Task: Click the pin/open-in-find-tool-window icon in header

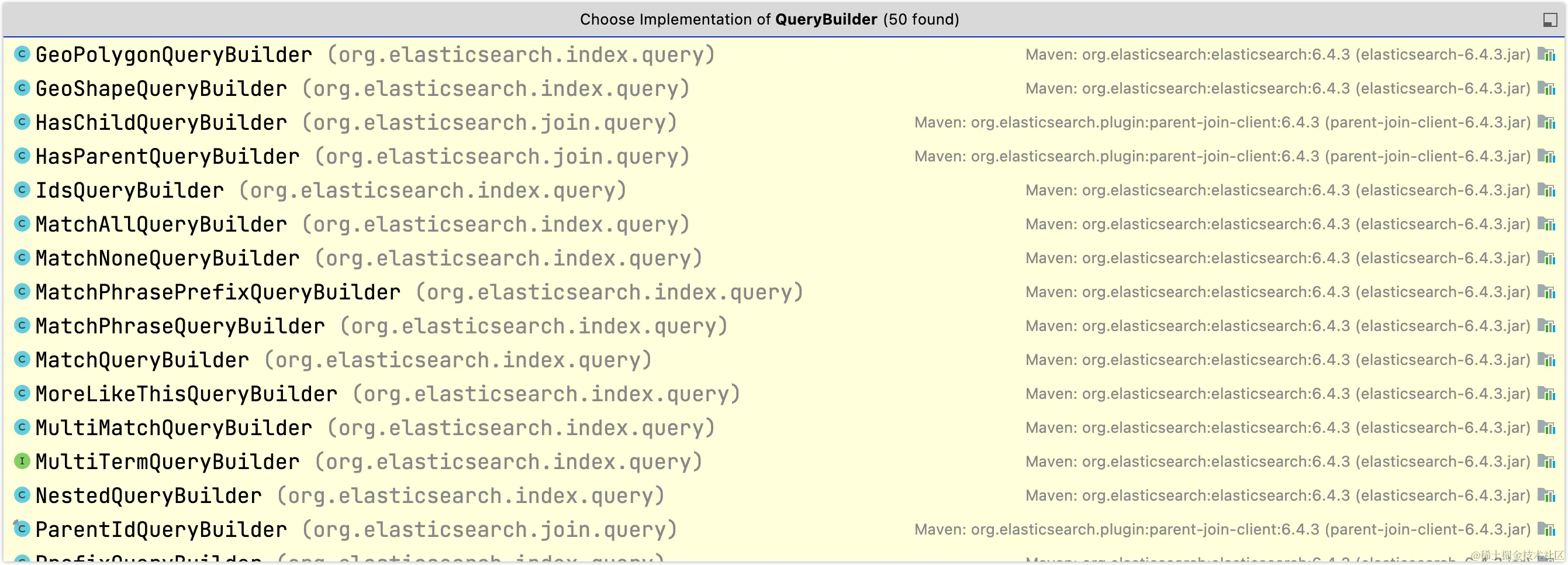Action: 1550,20
